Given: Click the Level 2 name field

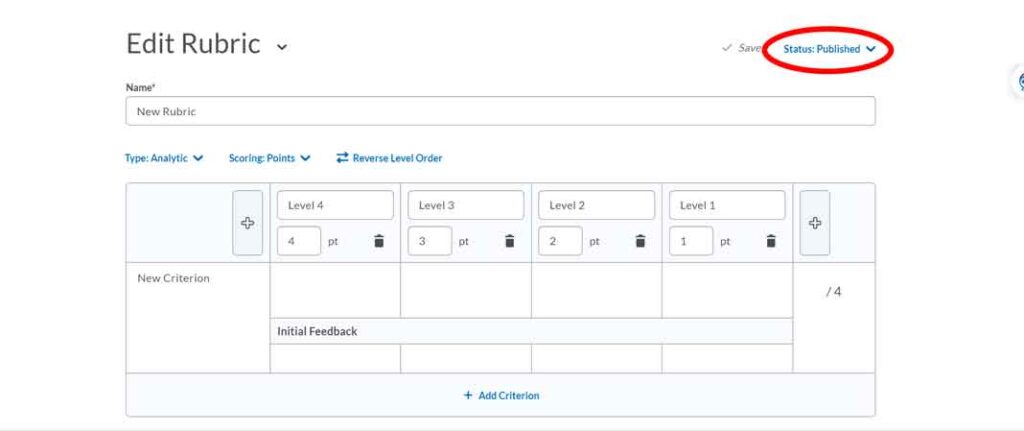Looking at the screenshot, I should click(596, 205).
